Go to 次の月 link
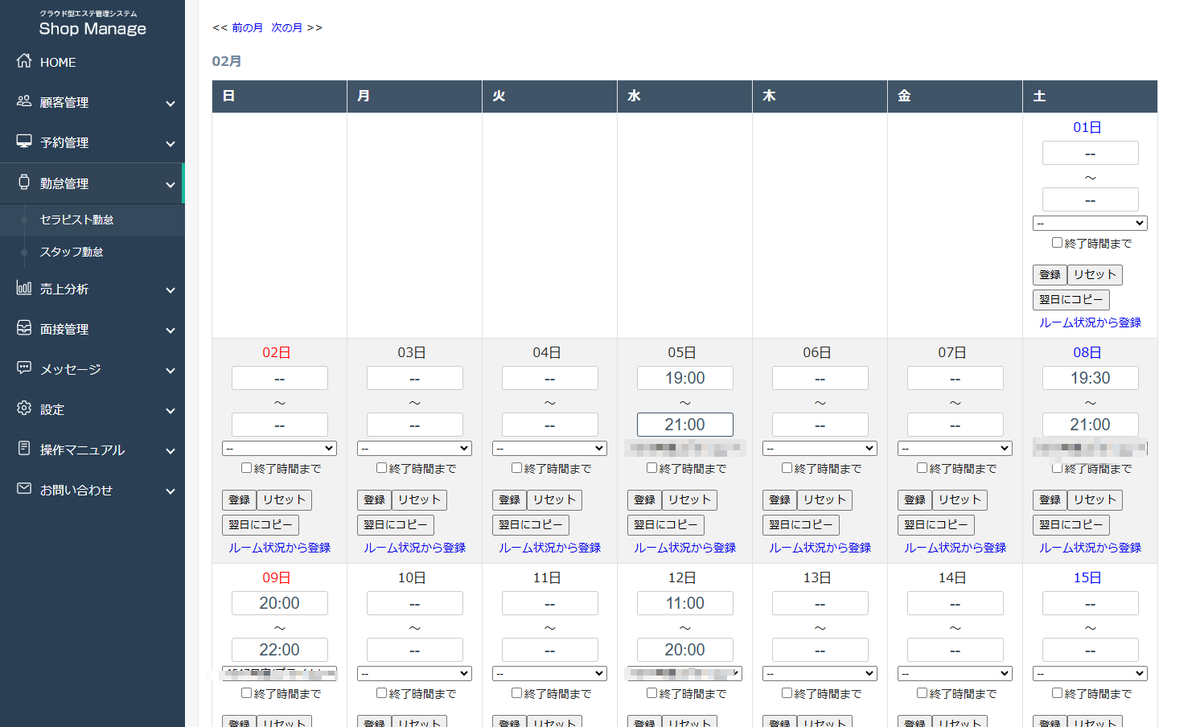 pyautogui.click(x=286, y=28)
